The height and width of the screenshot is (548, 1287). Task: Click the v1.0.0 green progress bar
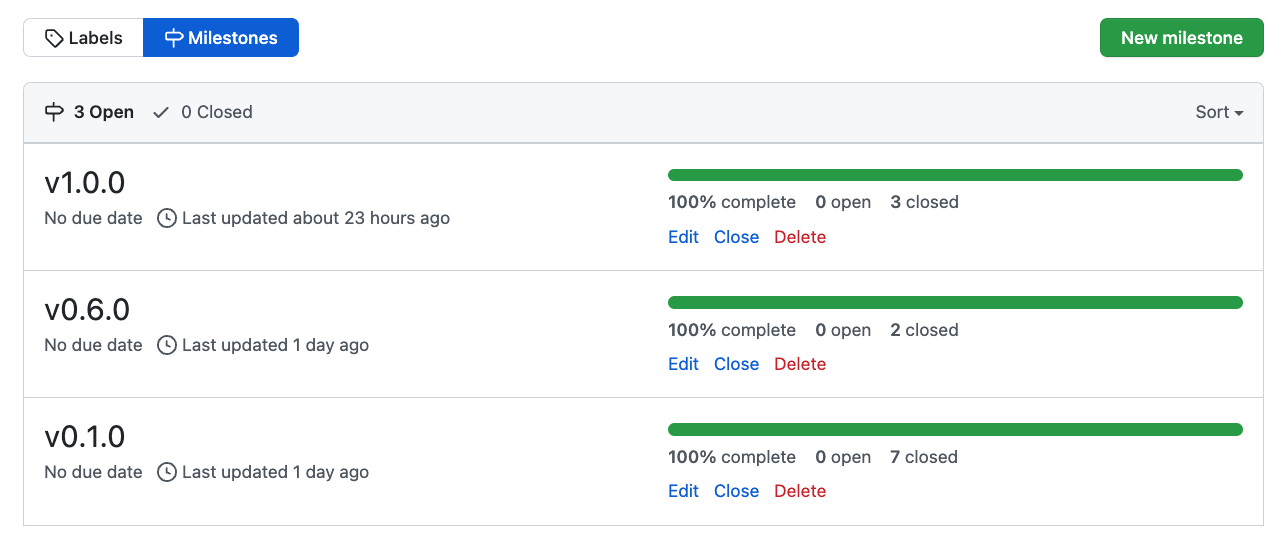tap(955, 175)
